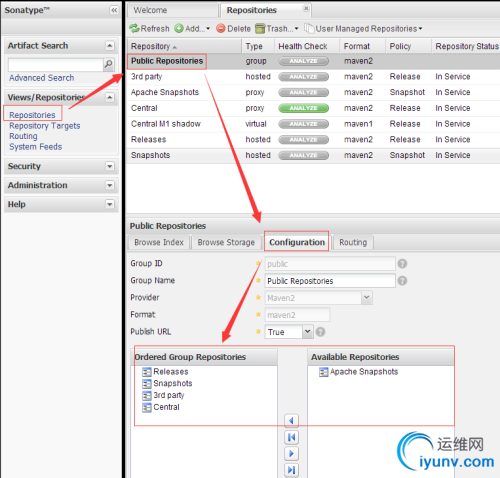Open the Routing tab of Public Repositories

point(353,242)
